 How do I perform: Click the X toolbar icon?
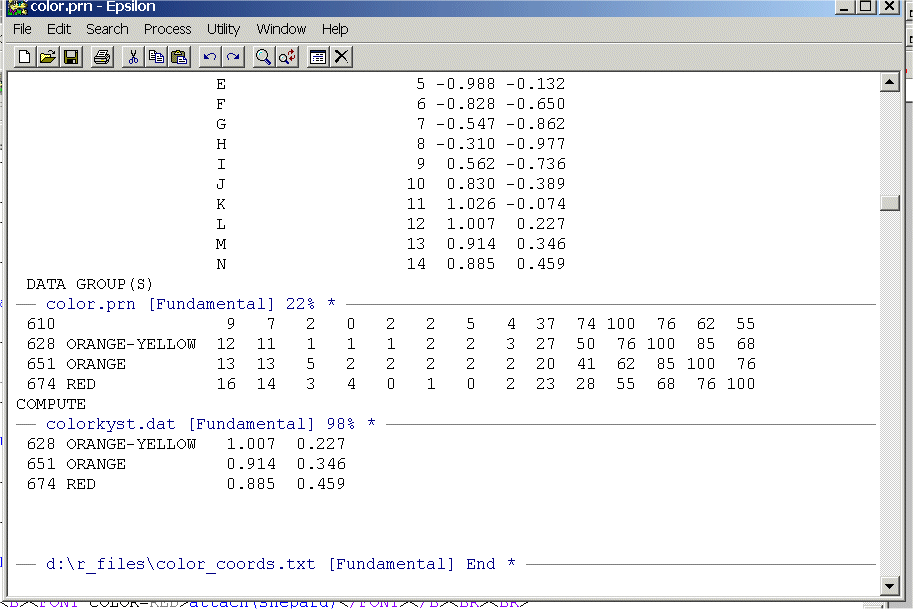[x=341, y=57]
